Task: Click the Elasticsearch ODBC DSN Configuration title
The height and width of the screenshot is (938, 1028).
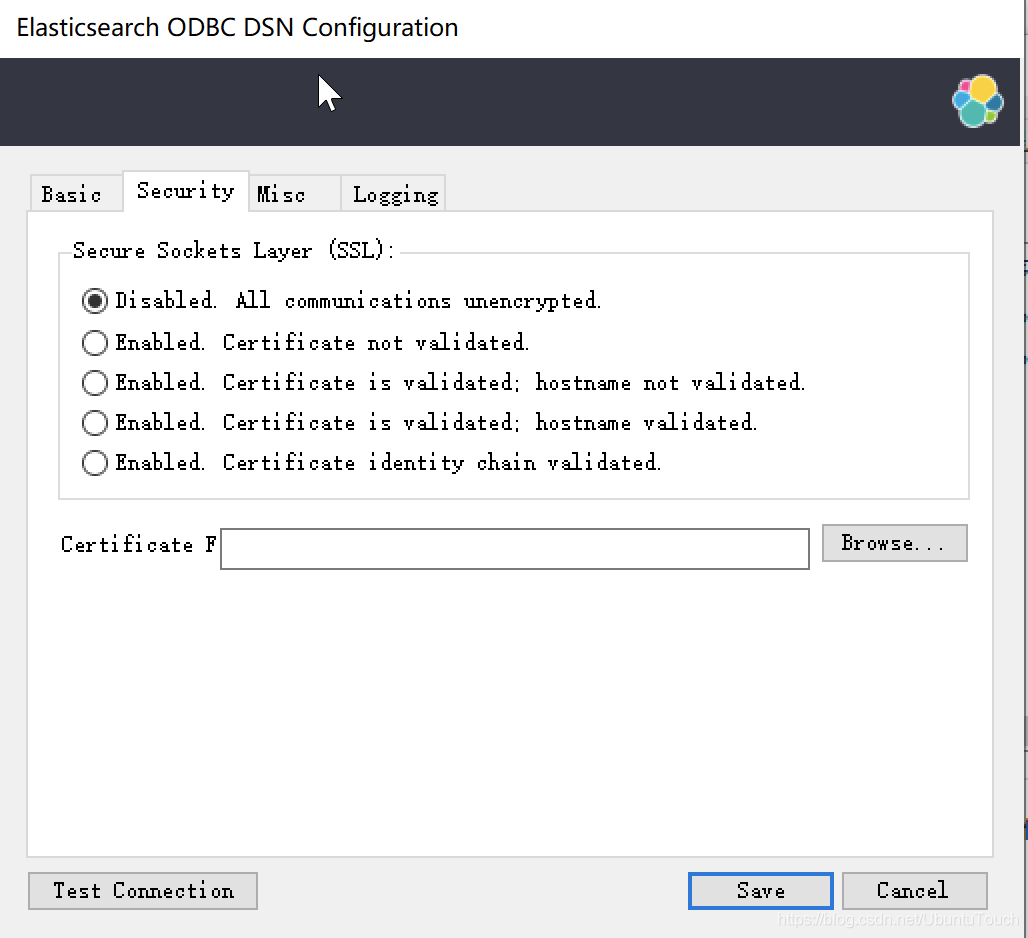Action: tap(238, 27)
